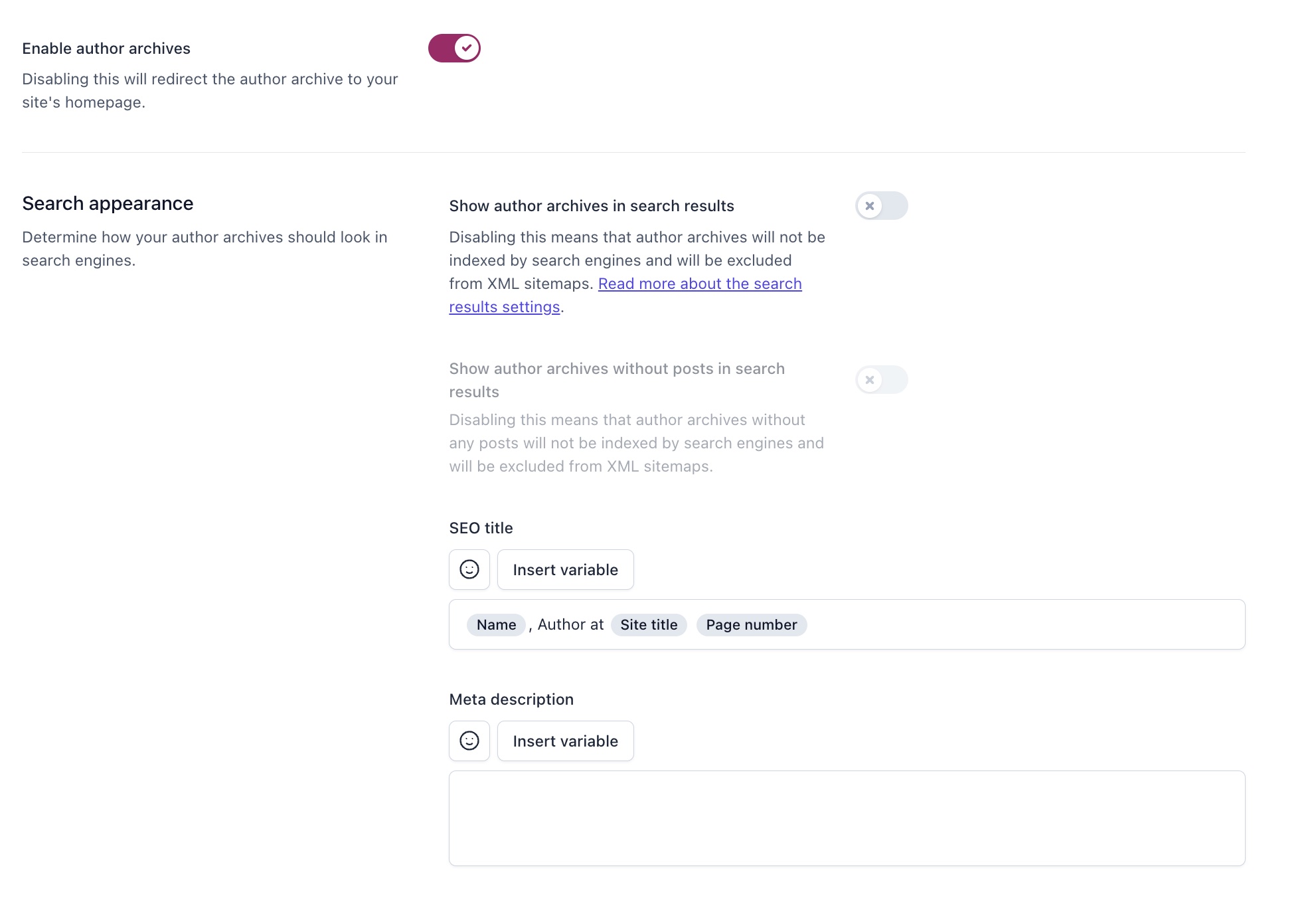This screenshot has width=1316, height=902.
Task: Place cursor after "Author at" text
Action: (x=604, y=624)
